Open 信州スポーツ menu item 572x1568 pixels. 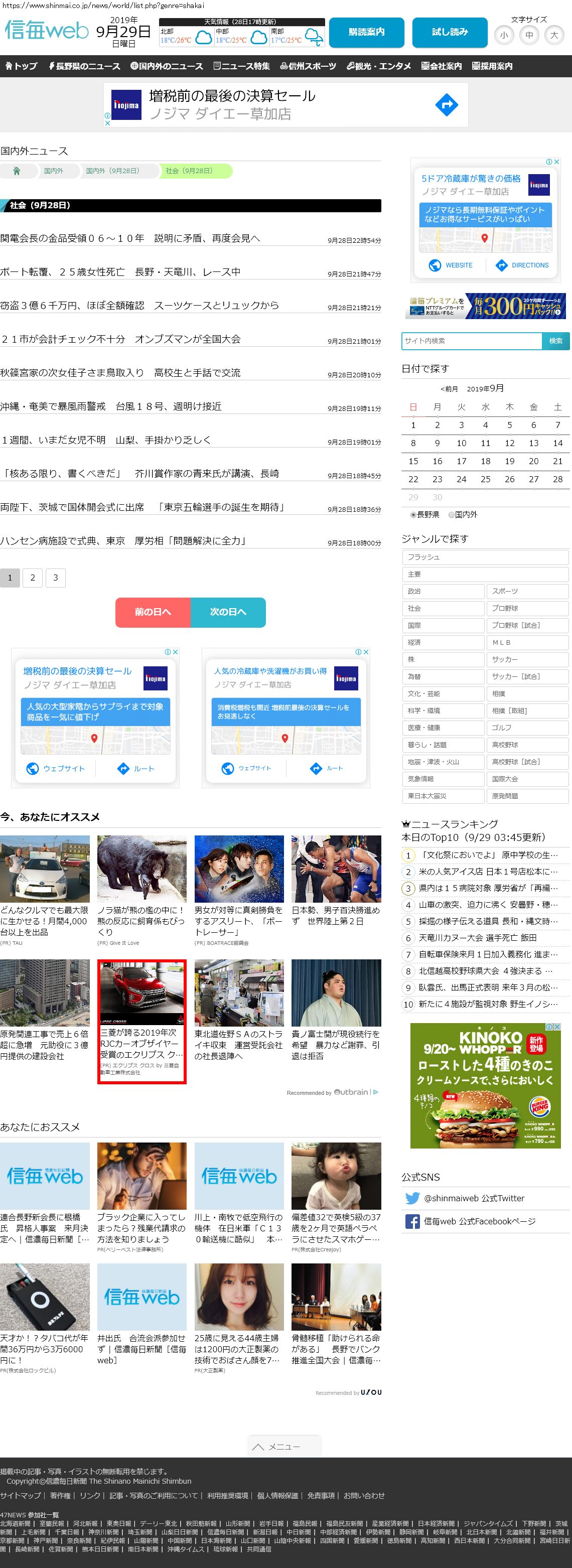(x=308, y=66)
